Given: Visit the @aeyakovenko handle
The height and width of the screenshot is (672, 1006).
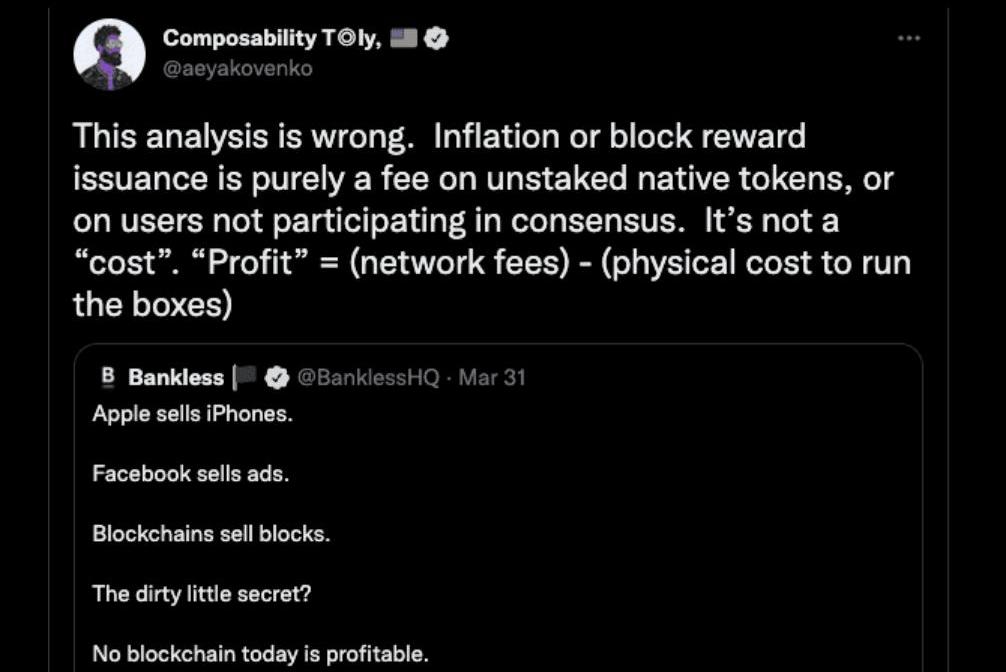Looking at the screenshot, I should click(237, 68).
